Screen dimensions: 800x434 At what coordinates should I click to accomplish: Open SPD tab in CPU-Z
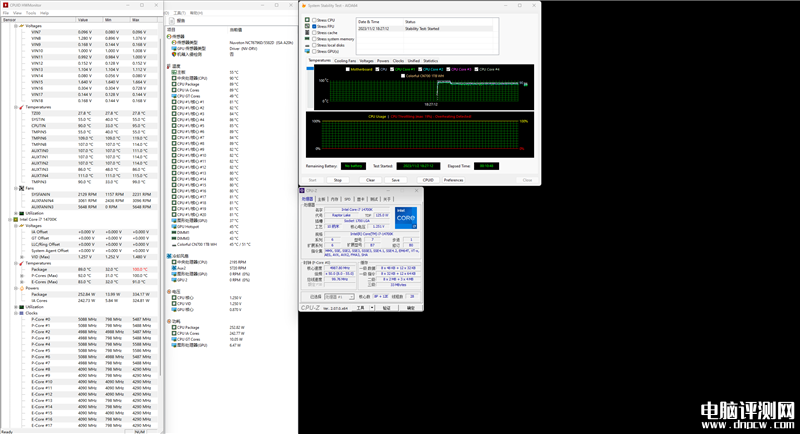347,199
